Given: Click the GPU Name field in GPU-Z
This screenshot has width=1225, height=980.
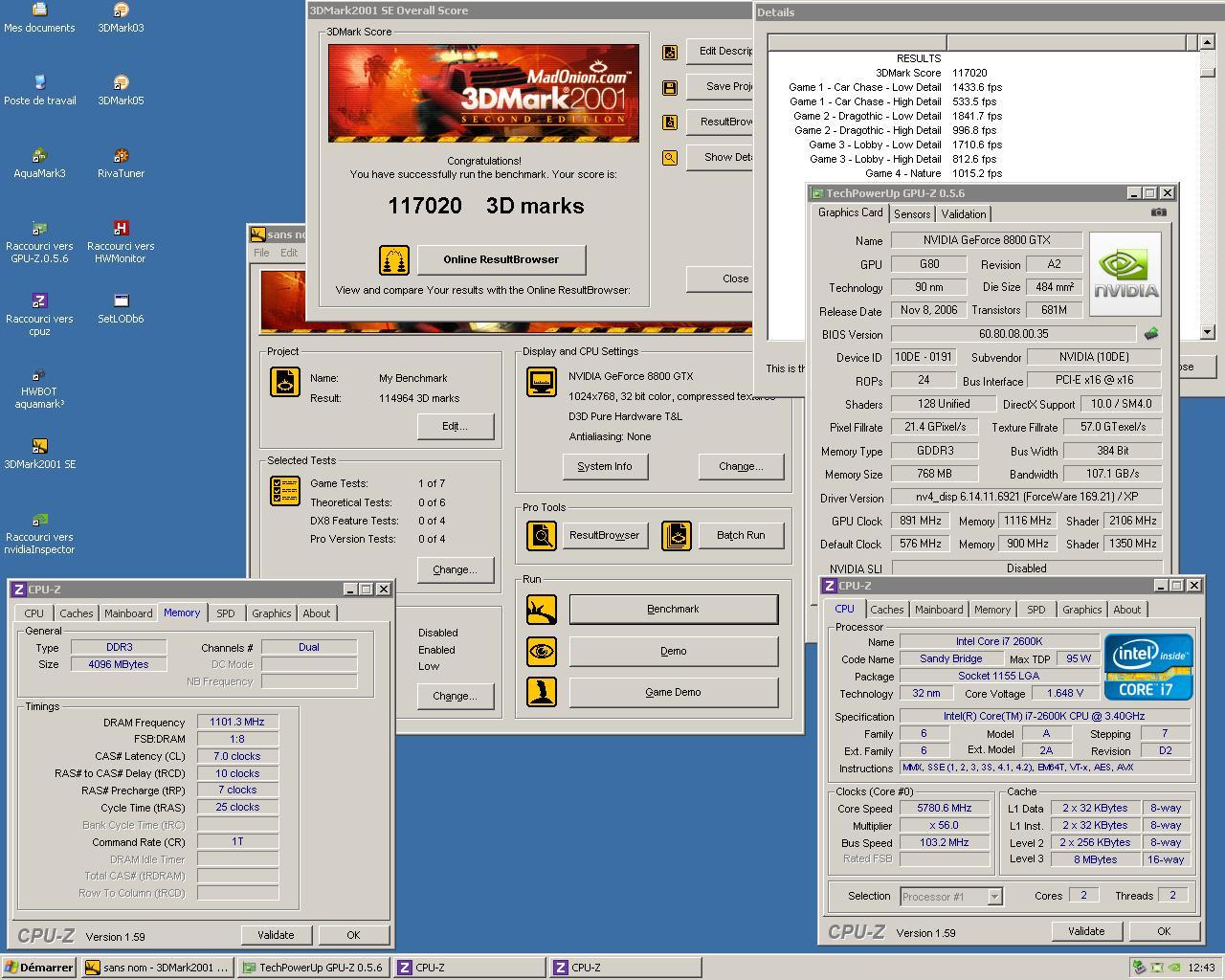Looking at the screenshot, I should click(987, 240).
